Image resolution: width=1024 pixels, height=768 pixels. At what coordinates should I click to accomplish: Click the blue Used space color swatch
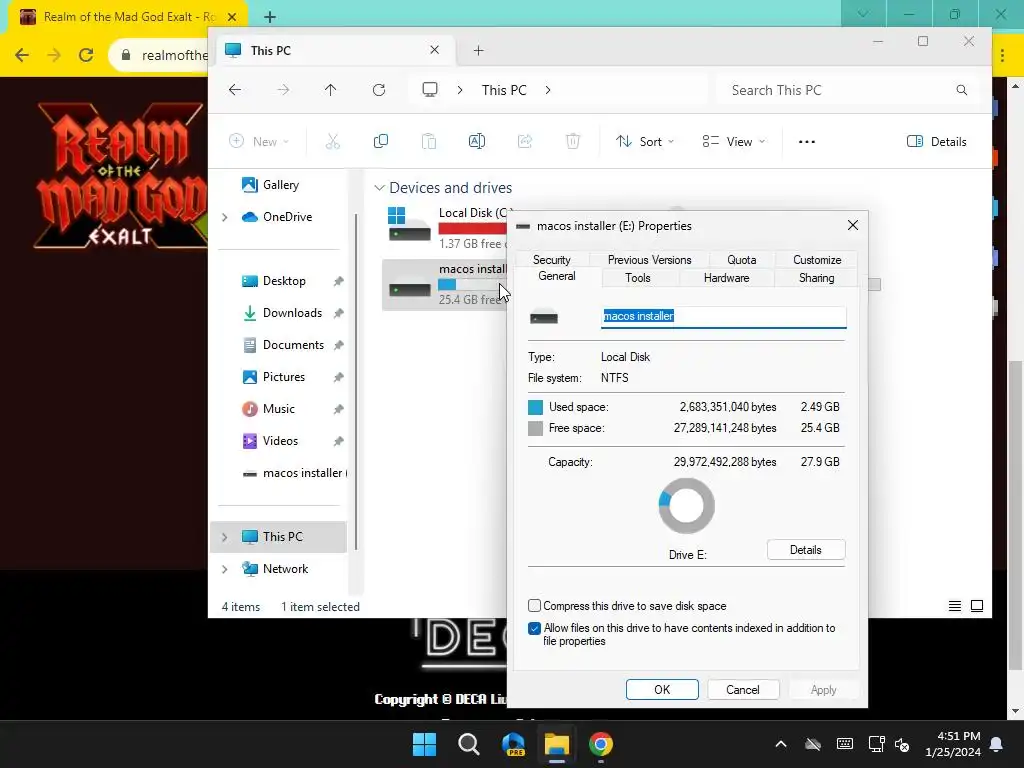click(x=536, y=408)
